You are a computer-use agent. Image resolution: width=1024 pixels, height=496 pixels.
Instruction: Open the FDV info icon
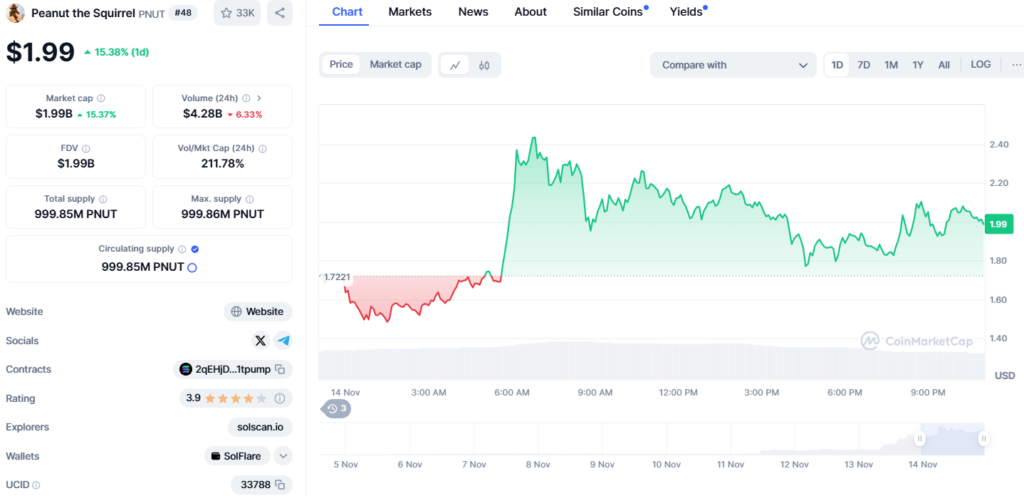(x=86, y=149)
